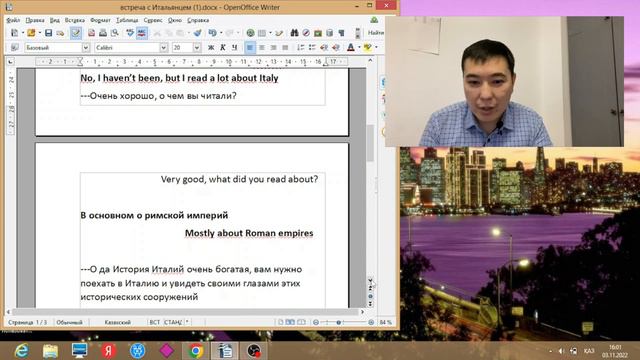Click the vertical scrollbar thumb in Writer

coord(370,143)
